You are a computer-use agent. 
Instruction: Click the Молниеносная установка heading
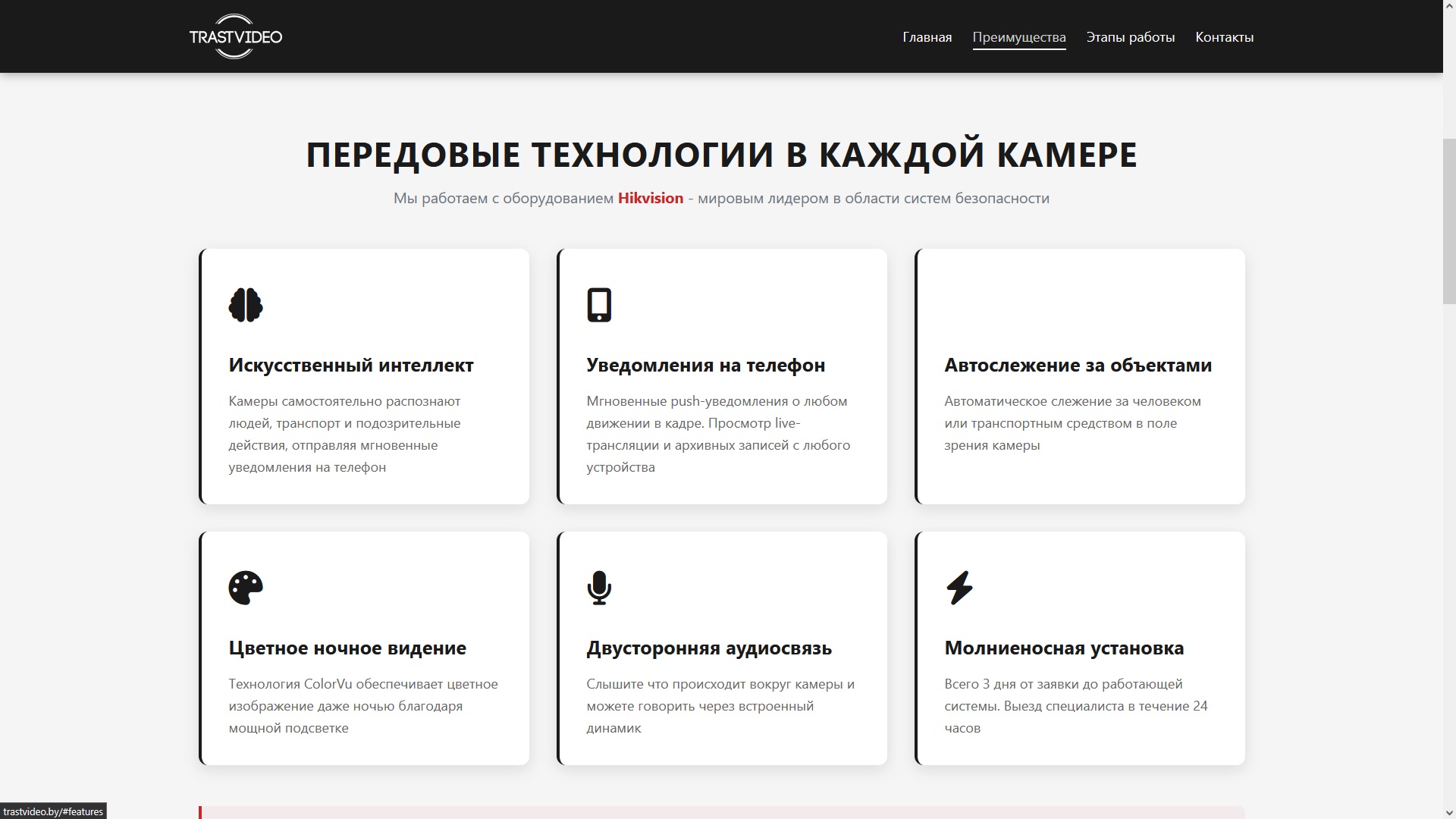pyautogui.click(x=1063, y=648)
